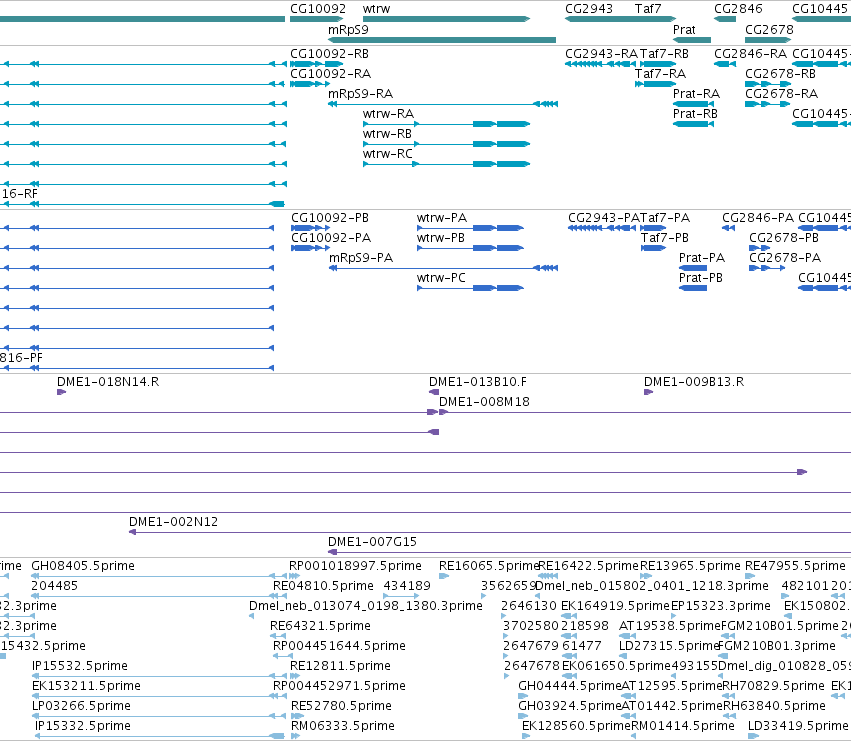Click the GH04444.5prime EST label
The width and height of the screenshot is (851, 741).
click(x=569, y=686)
